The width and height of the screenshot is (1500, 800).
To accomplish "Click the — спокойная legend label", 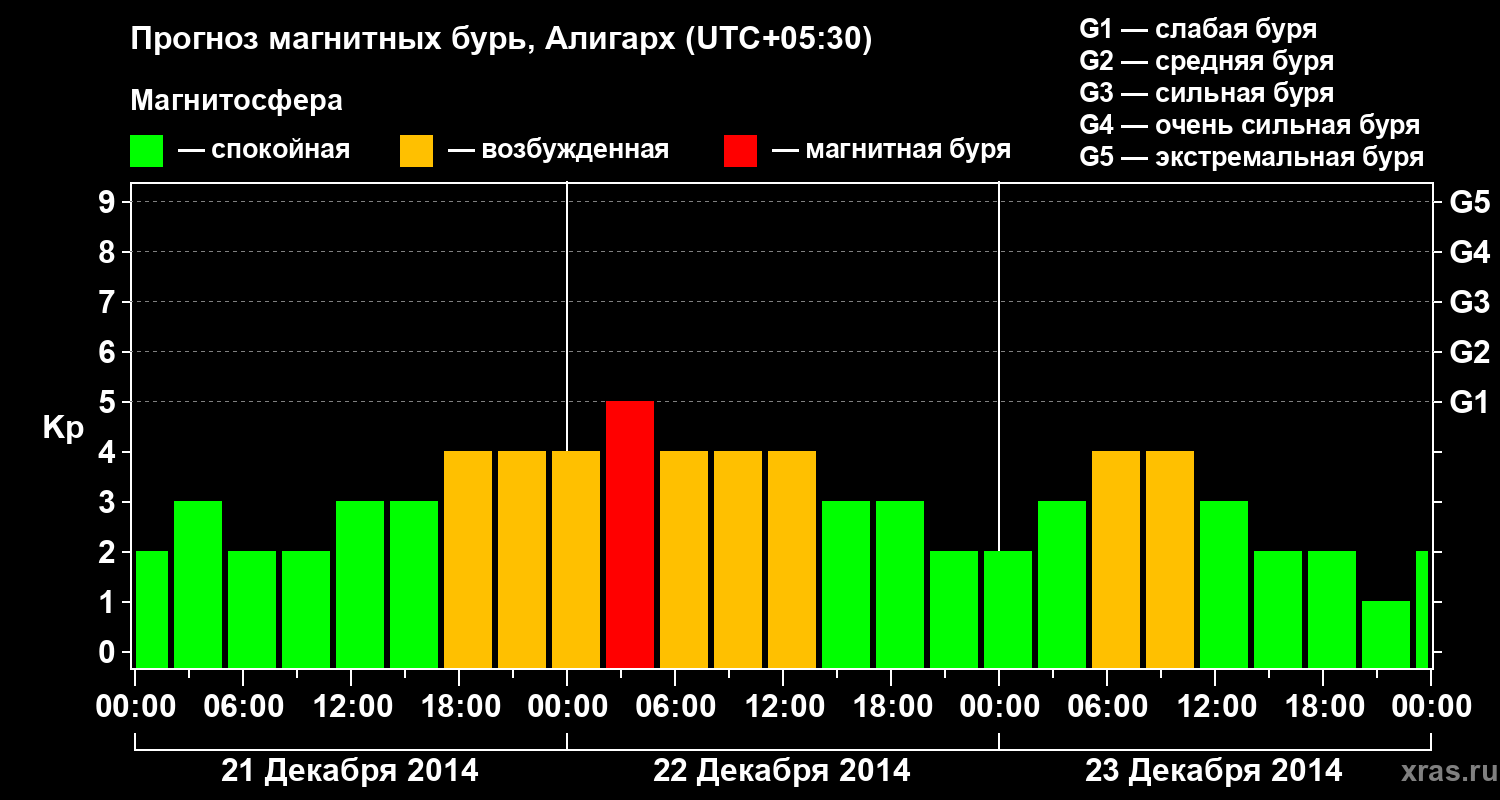I will click(x=264, y=150).
